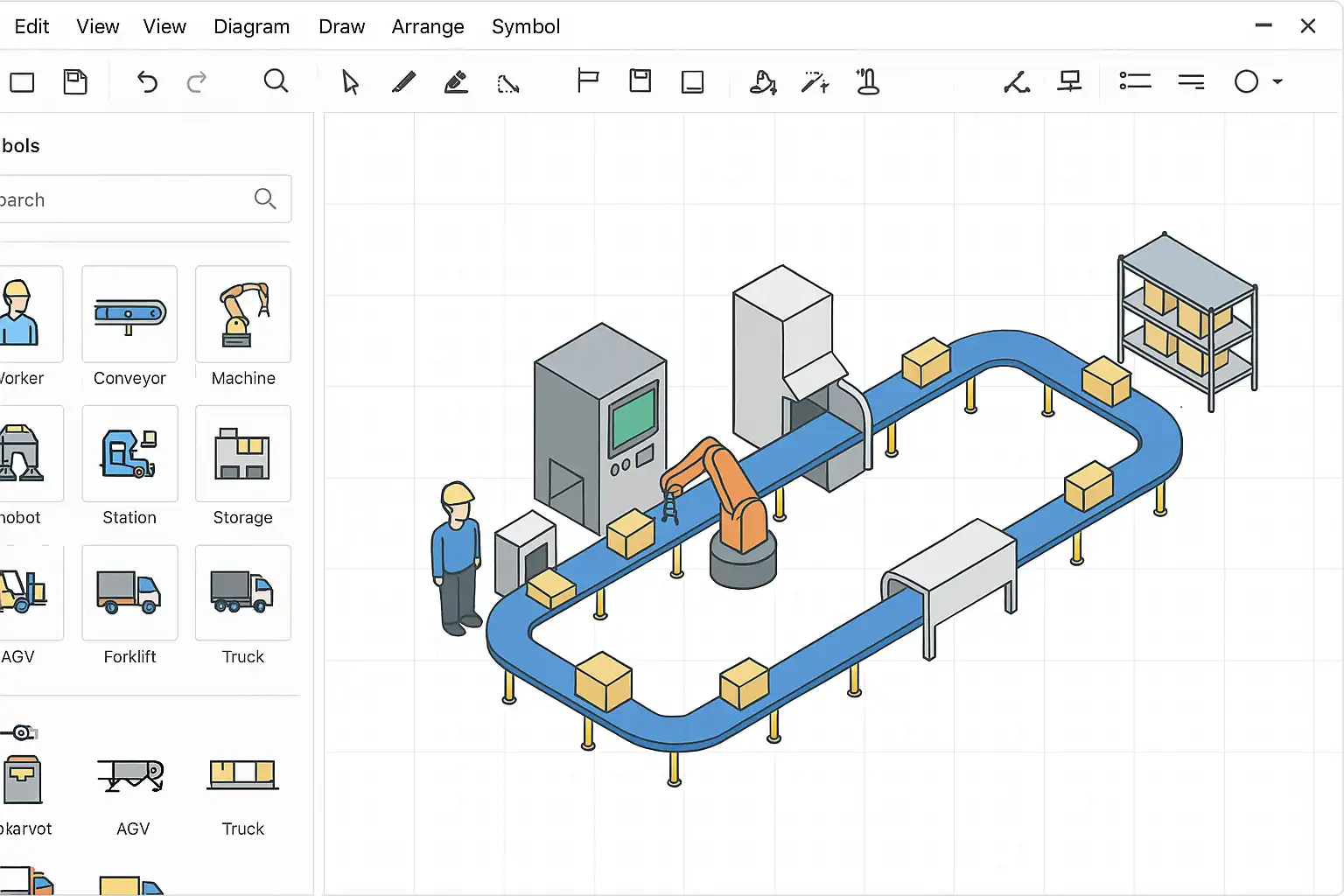
Task: Pick the Machine robot arm symbol
Action: 243,315
